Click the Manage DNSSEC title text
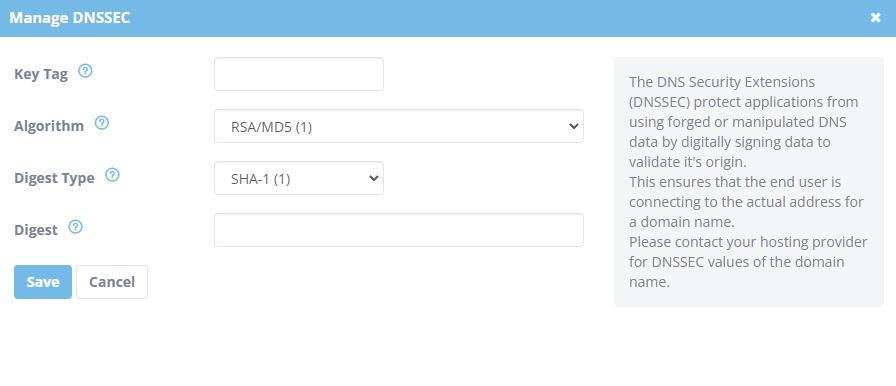The image size is (896, 386). click(70, 18)
